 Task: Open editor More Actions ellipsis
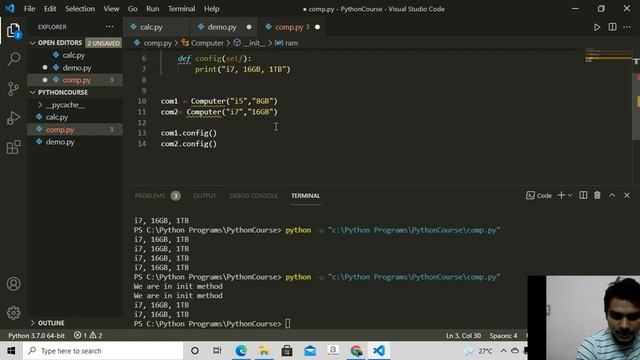coord(627,27)
